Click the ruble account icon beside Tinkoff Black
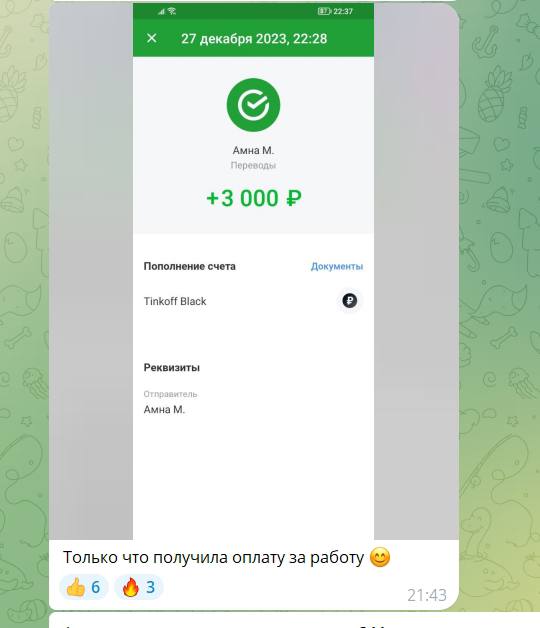Screen dimensions: 540x628 (x=349, y=300)
